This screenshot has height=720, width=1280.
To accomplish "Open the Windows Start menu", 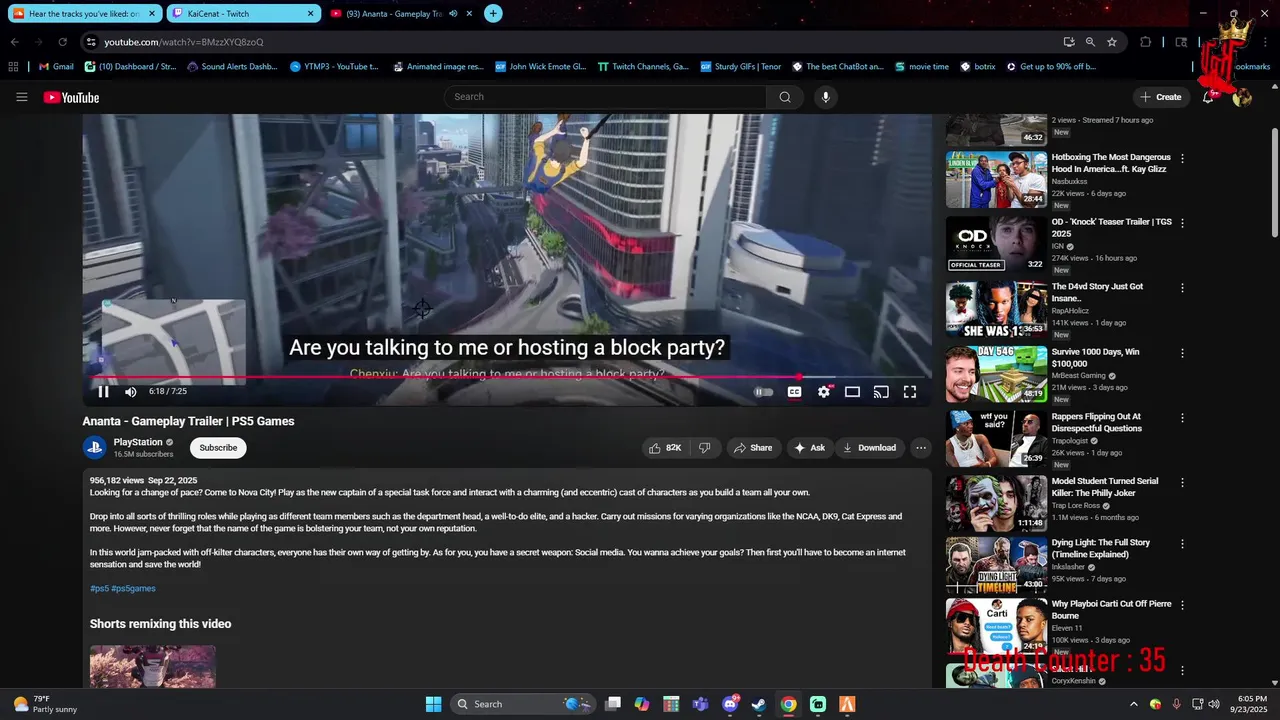I will 433,704.
